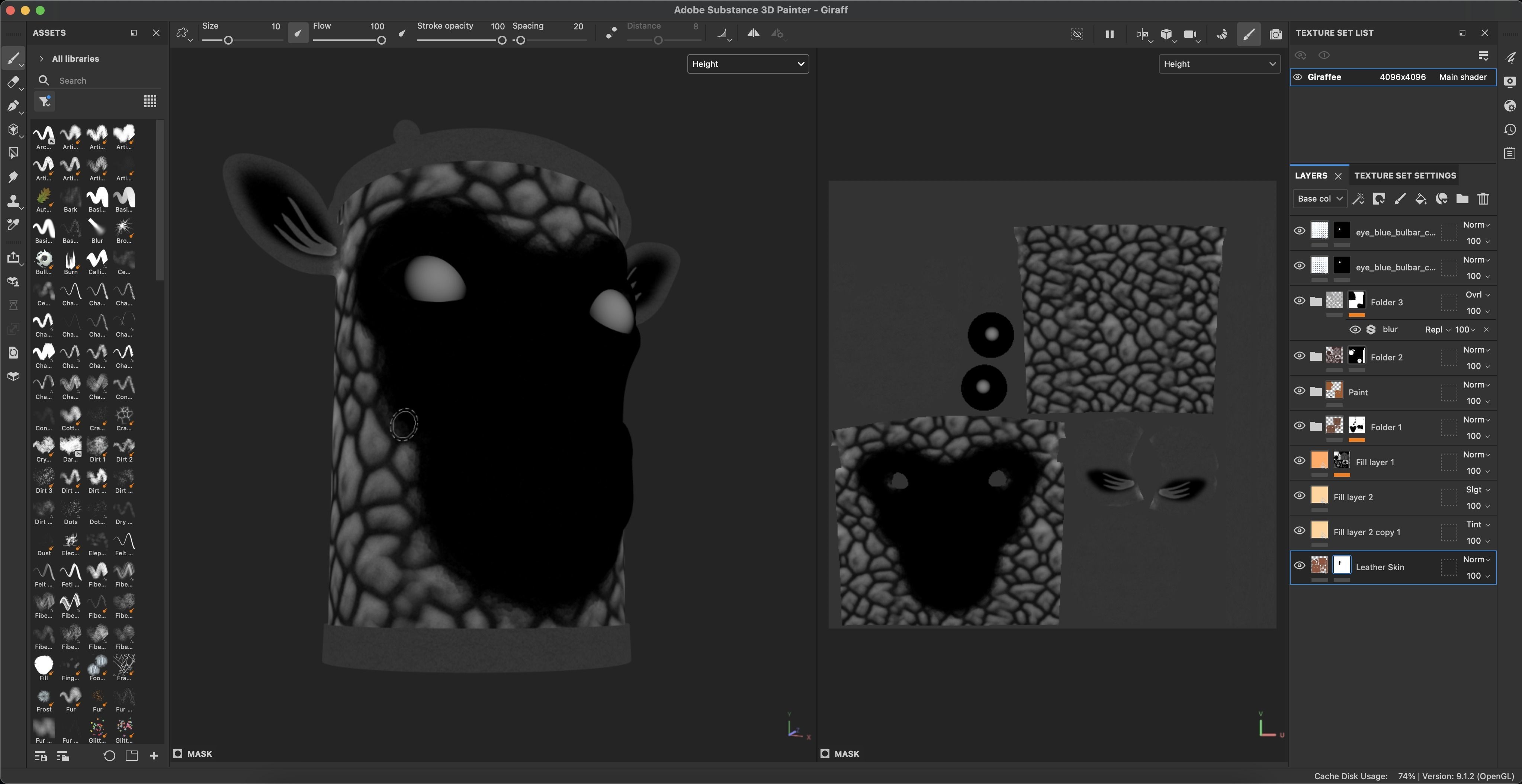This screenshot has width=1522, height=784.
Task: Select the Polygon Fill tool
Action: (x=13, y=153)
